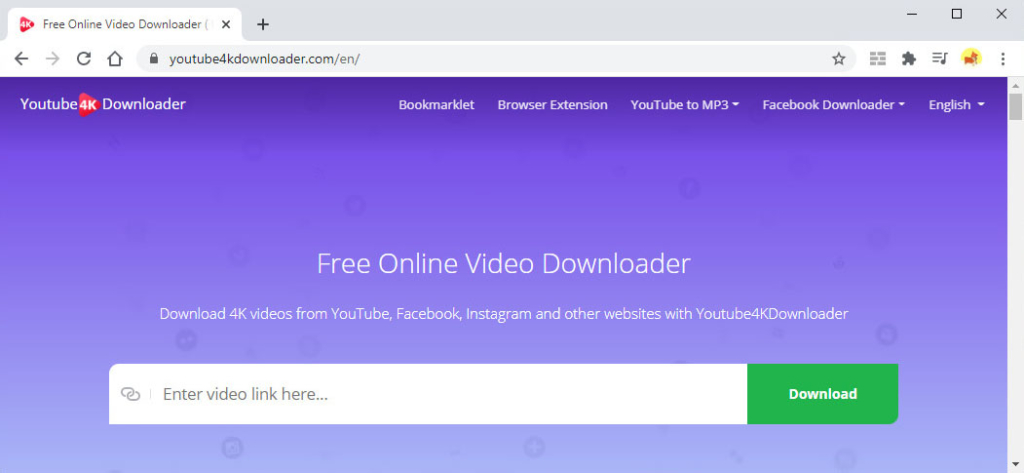Image resolution: width=1024 pixels, height=473 pixels.
Task: Click the green Download button
Action: (823, 394)
